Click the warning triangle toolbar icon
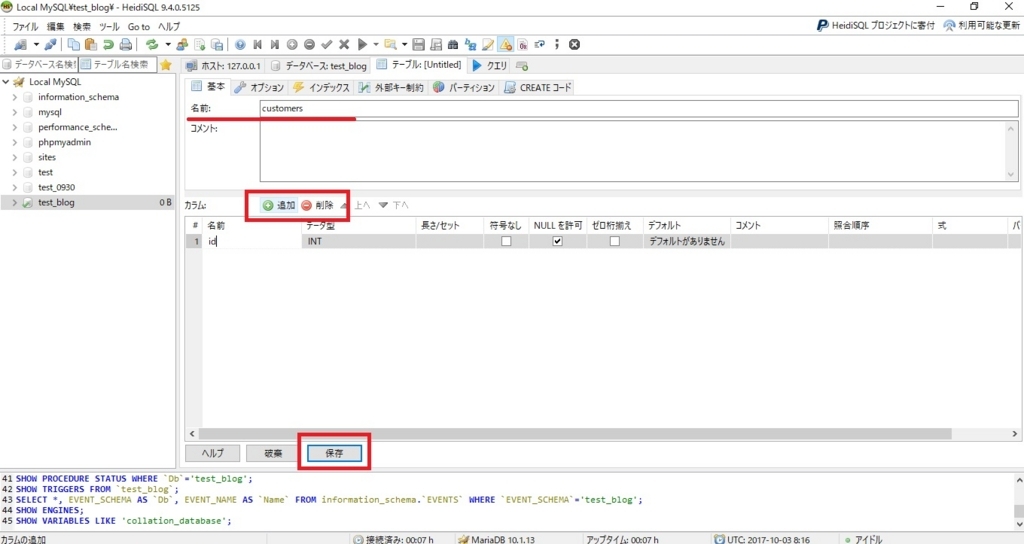Screen dimensions: 1024x544 point(505,44)
